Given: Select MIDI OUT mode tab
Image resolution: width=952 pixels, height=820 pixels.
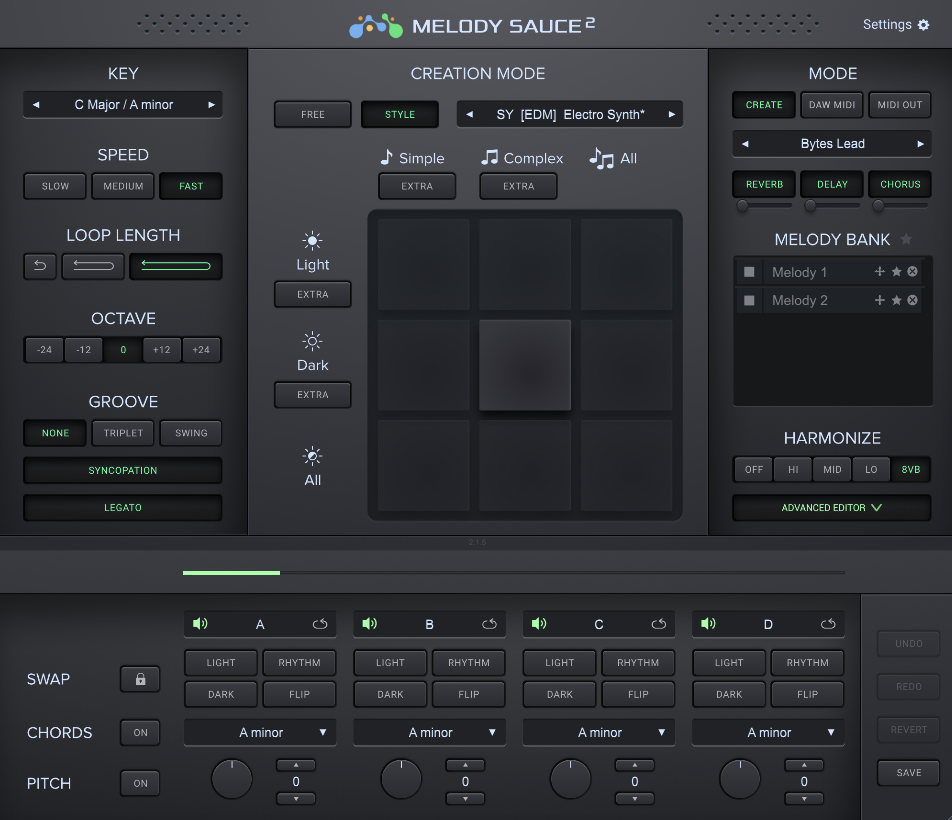Looking at the screenshot, I should pyautogui.click(x=900, y=105).
